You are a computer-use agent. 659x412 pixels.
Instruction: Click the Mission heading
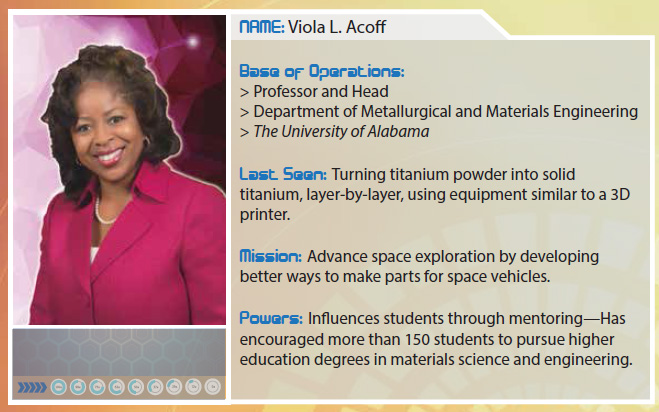pos(271,256)
